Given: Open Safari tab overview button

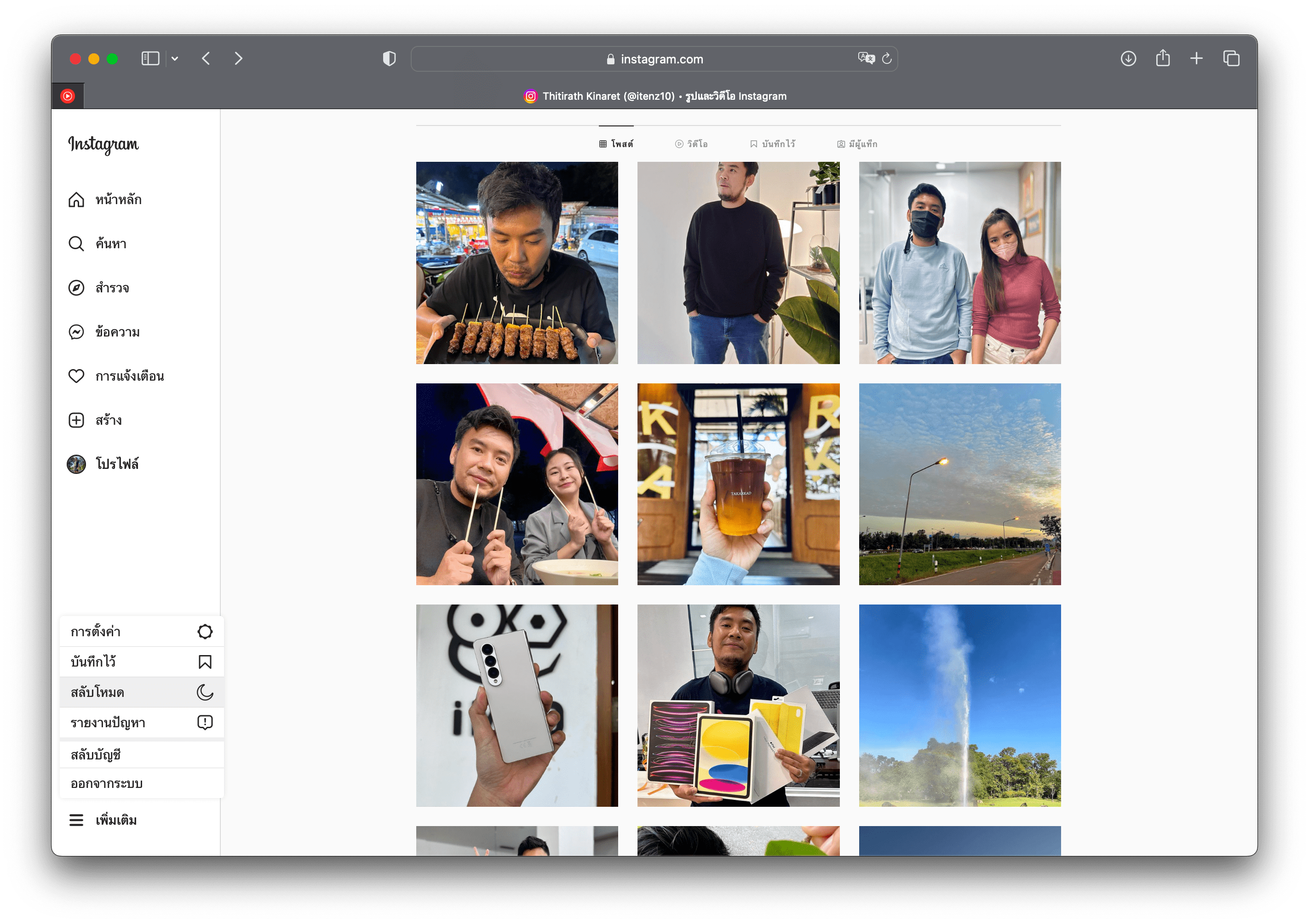Looking at the screenshot, I should click(x=1231, y=59).
